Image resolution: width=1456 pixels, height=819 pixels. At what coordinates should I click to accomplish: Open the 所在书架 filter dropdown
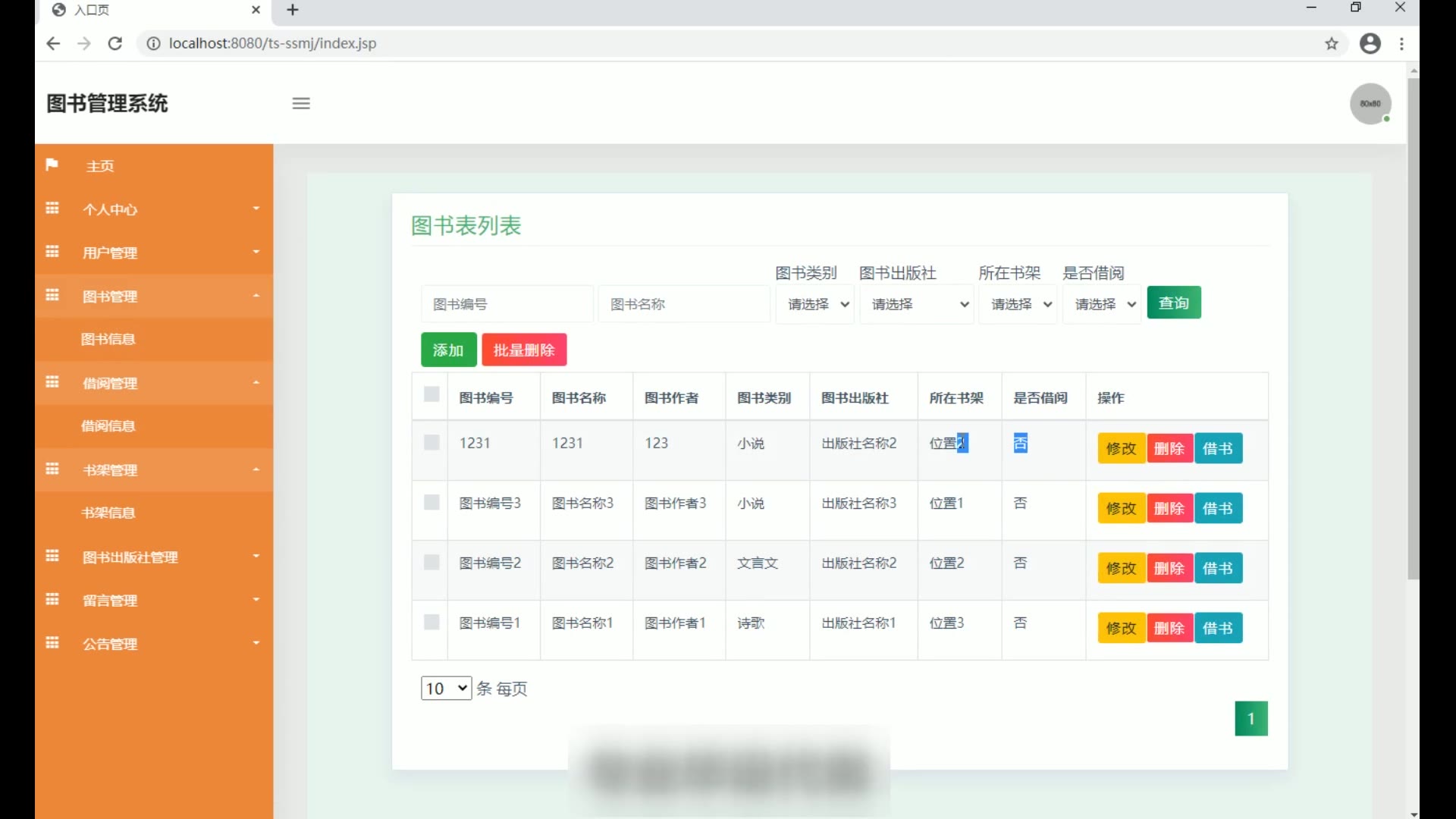pyautogui.click(x=1019, y=304)
